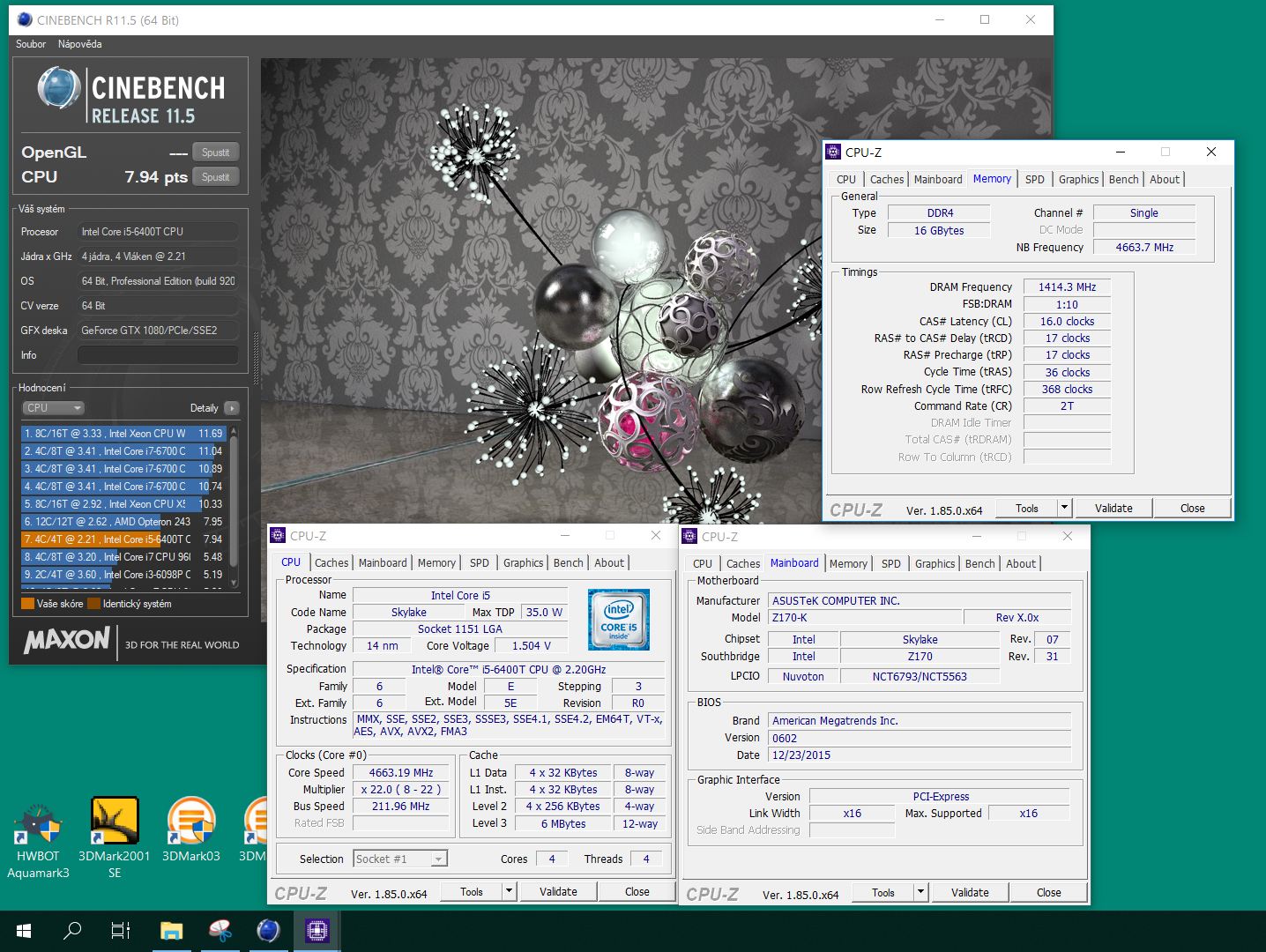
Task: Click CPU-Z Mainboard window title icon
Action: pyautogui.click(x=689, y=536)
